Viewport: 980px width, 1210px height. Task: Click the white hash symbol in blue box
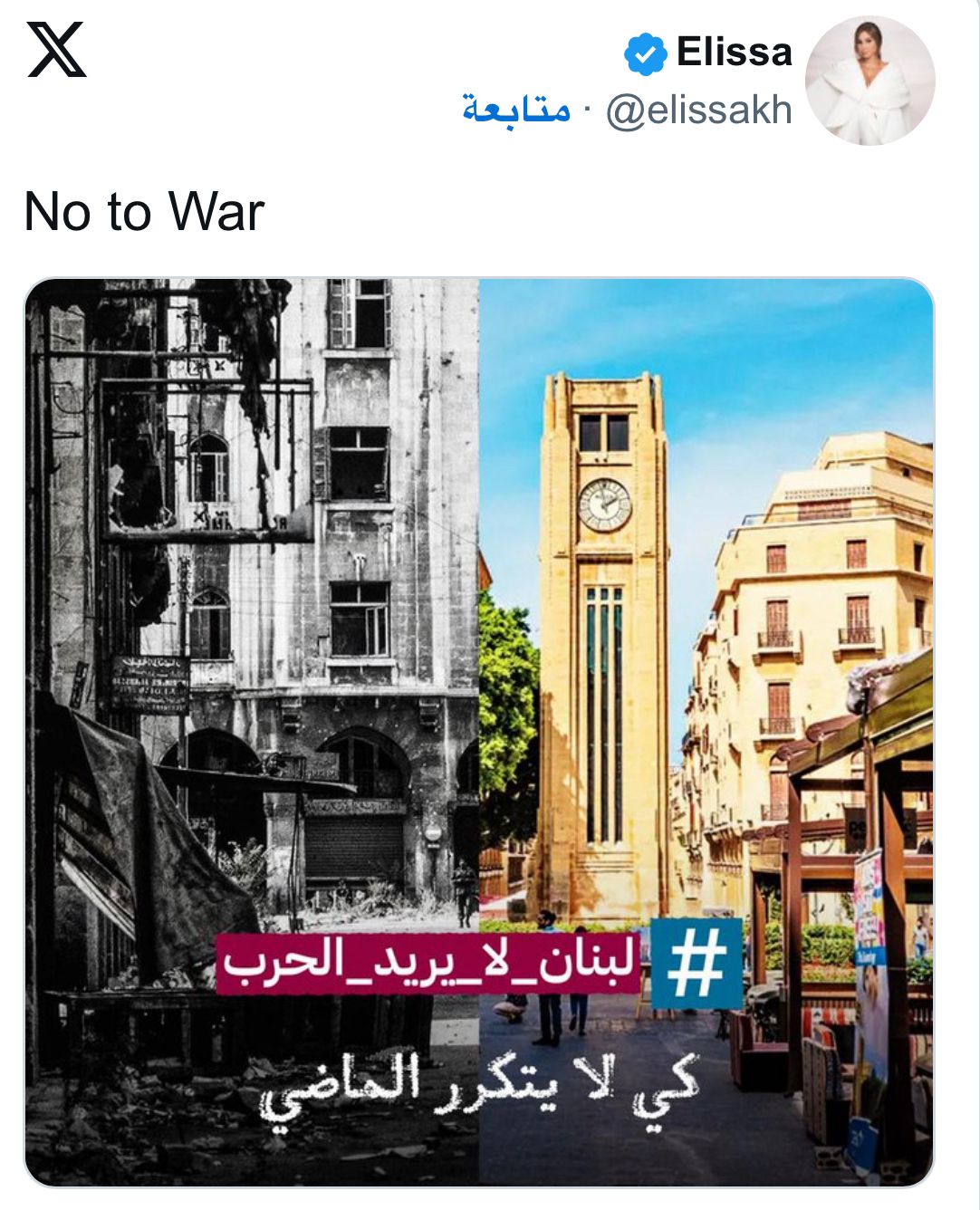coord(697,965)
